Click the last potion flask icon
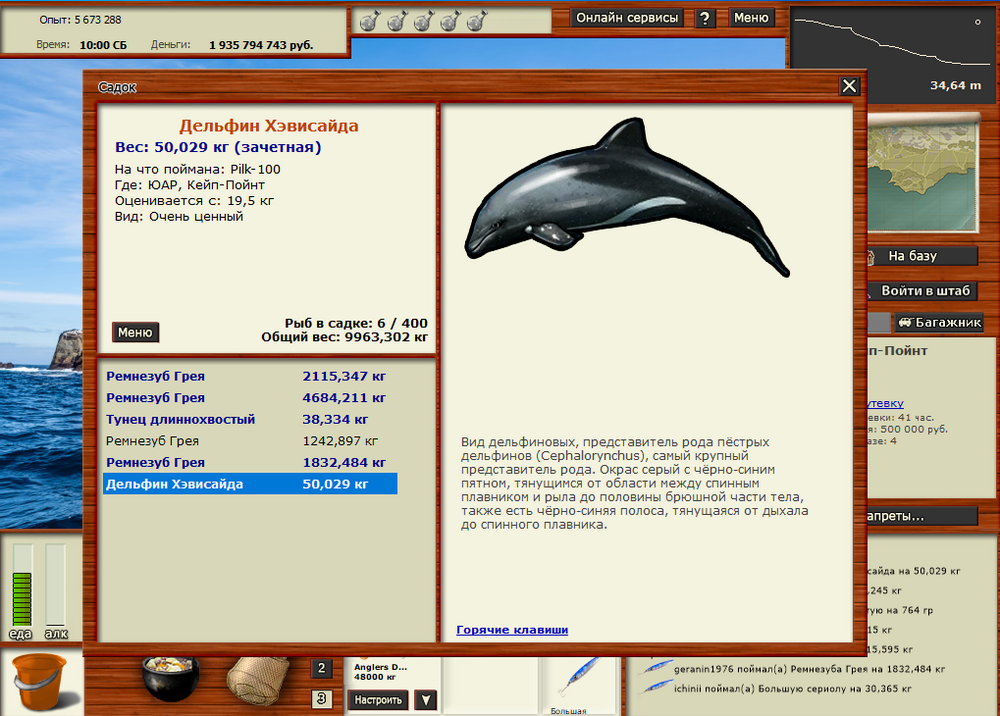This screenshot has width=1000, height=716. [x=480, y=20]
